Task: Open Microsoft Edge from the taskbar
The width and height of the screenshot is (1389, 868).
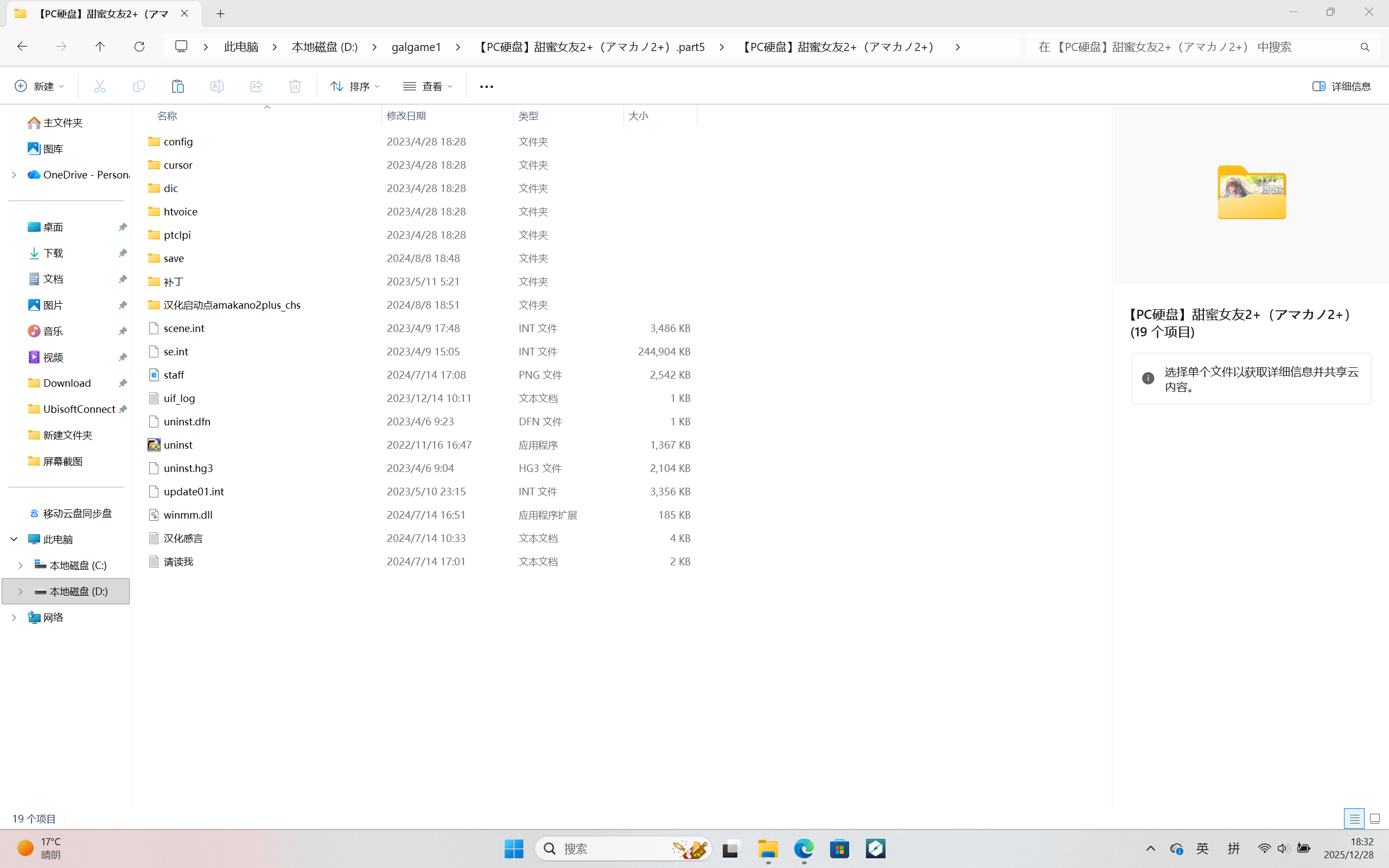Action: coord(804,848)
